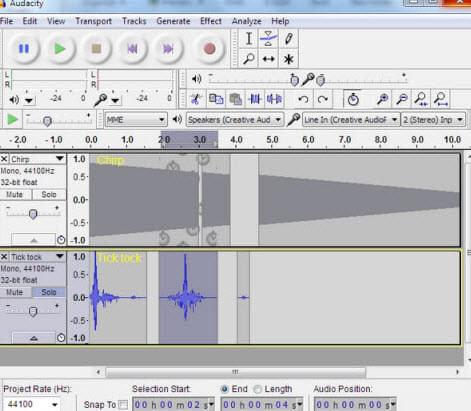Image resolution: width=471 pixels, height=411 pixels.
Task: Click the Trim audio icon
Action: [255, 99]
